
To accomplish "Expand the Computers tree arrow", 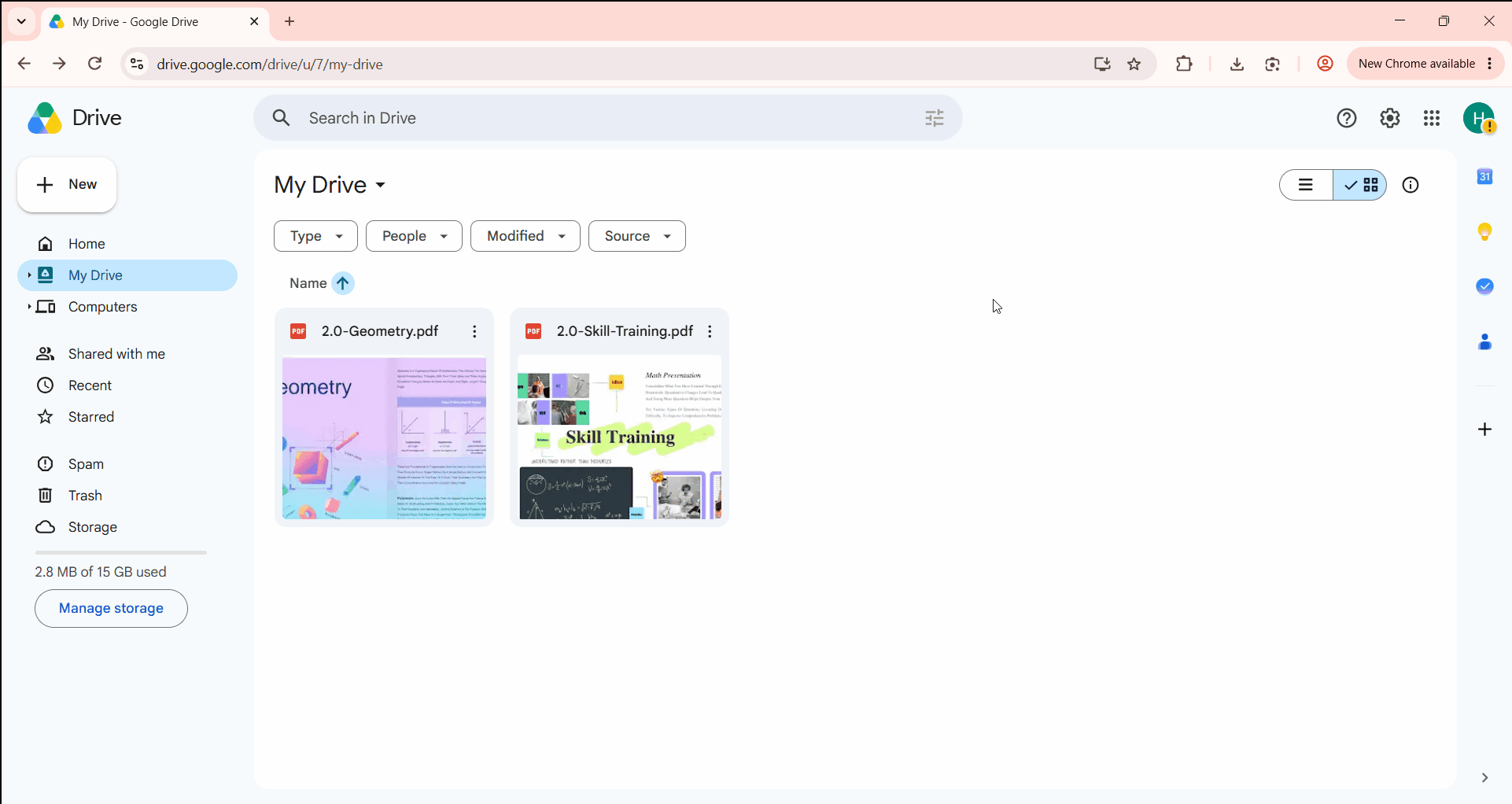I will coord(29,307).
